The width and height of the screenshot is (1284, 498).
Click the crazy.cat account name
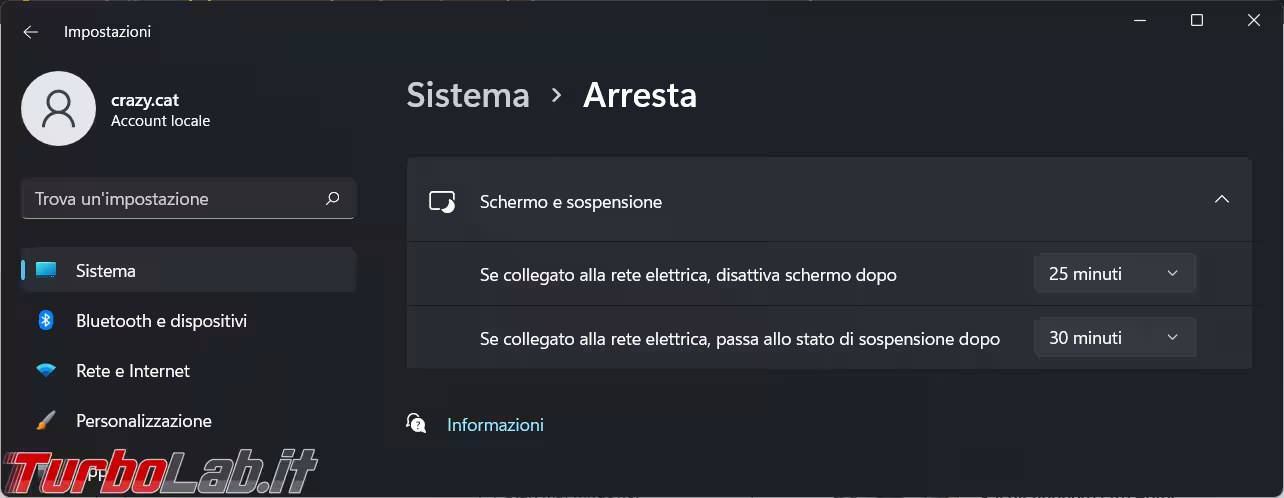click(145, 100)
